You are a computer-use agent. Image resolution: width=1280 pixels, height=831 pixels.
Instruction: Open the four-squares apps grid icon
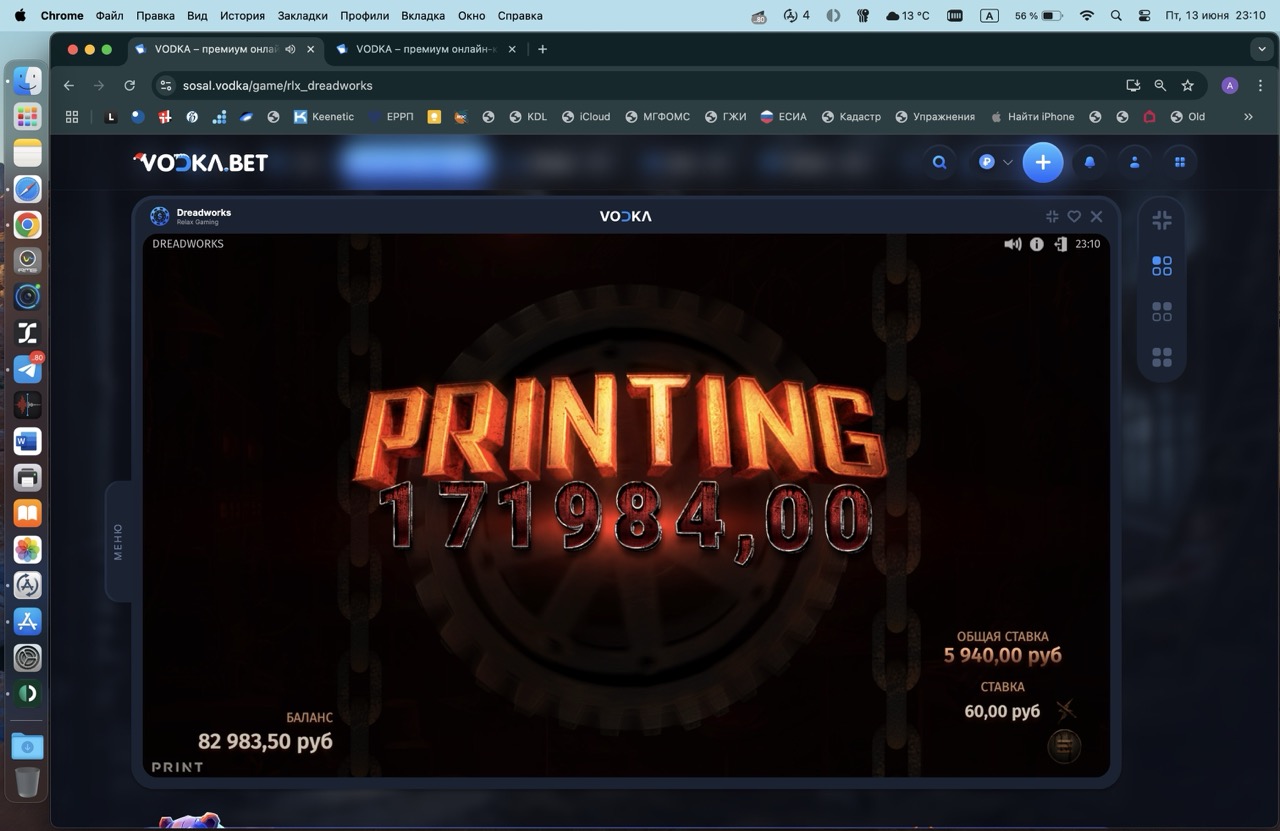point(1180,162)
